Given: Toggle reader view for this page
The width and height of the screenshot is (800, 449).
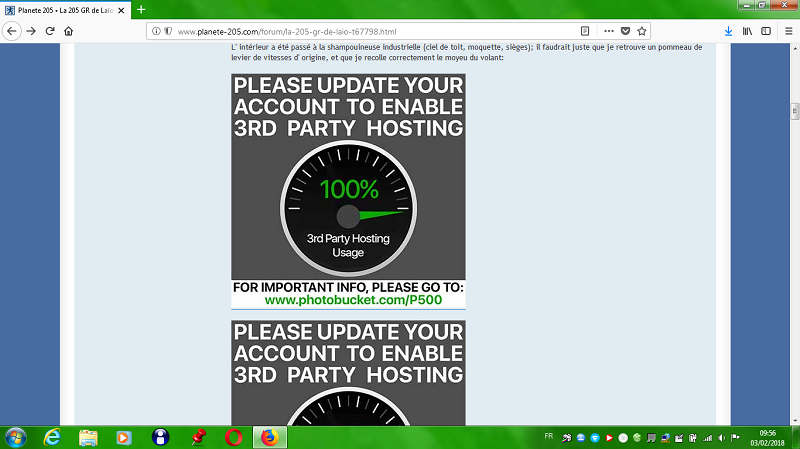Looking at the screenshot, I should (585, 31).
